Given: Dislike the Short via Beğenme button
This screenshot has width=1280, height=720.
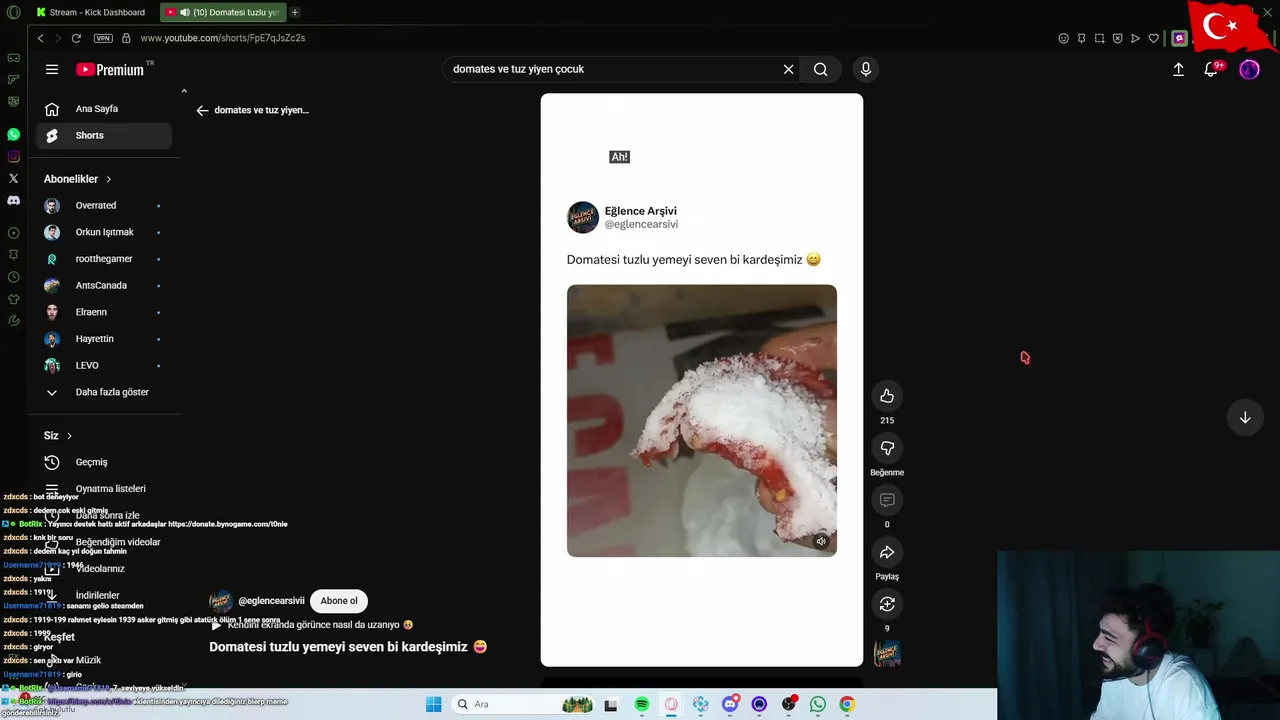Looking at the screenshot, I should pos(887,448).
